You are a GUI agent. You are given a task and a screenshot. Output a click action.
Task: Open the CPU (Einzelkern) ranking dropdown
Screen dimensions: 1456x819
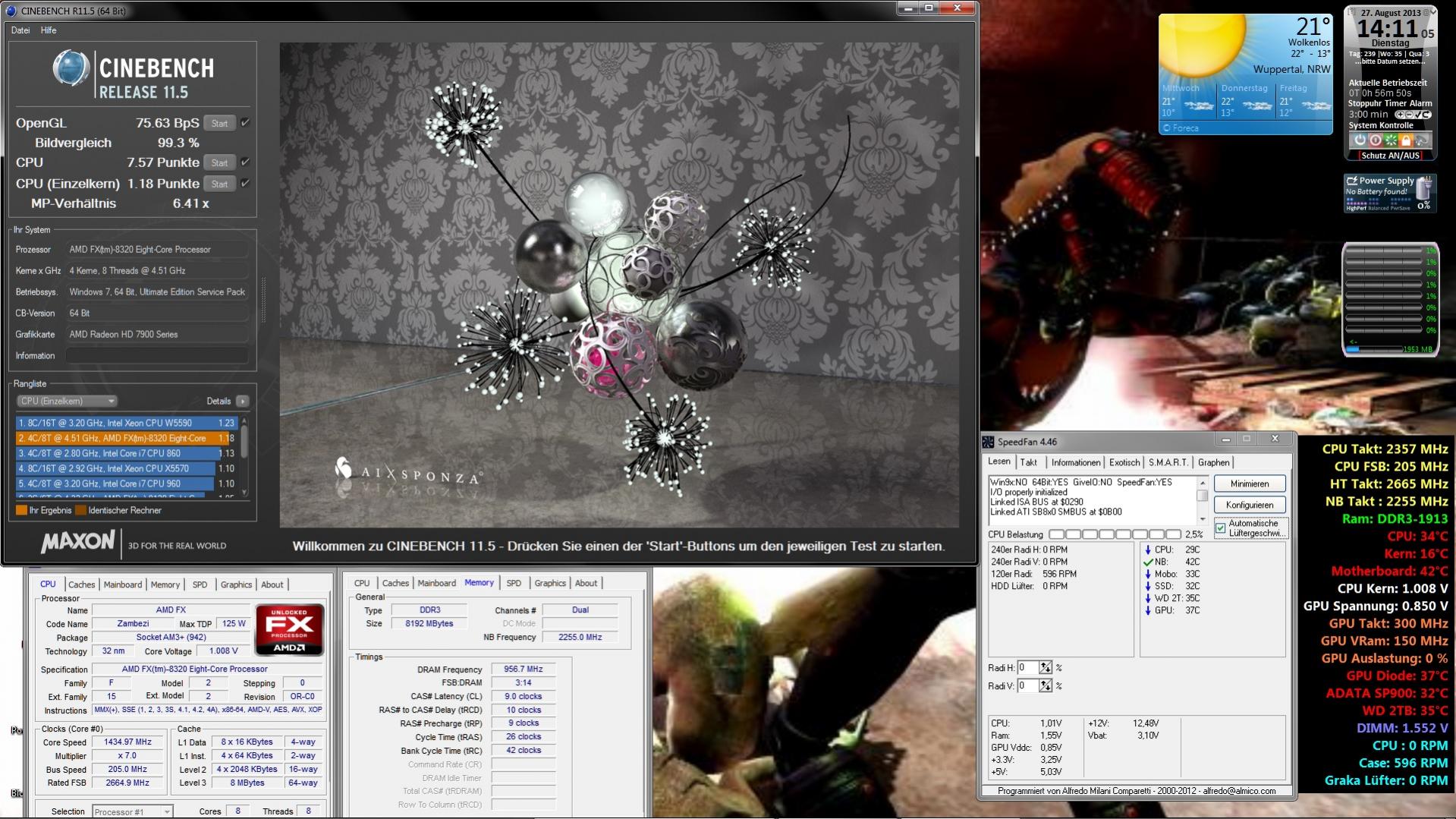tap(67, 401)
